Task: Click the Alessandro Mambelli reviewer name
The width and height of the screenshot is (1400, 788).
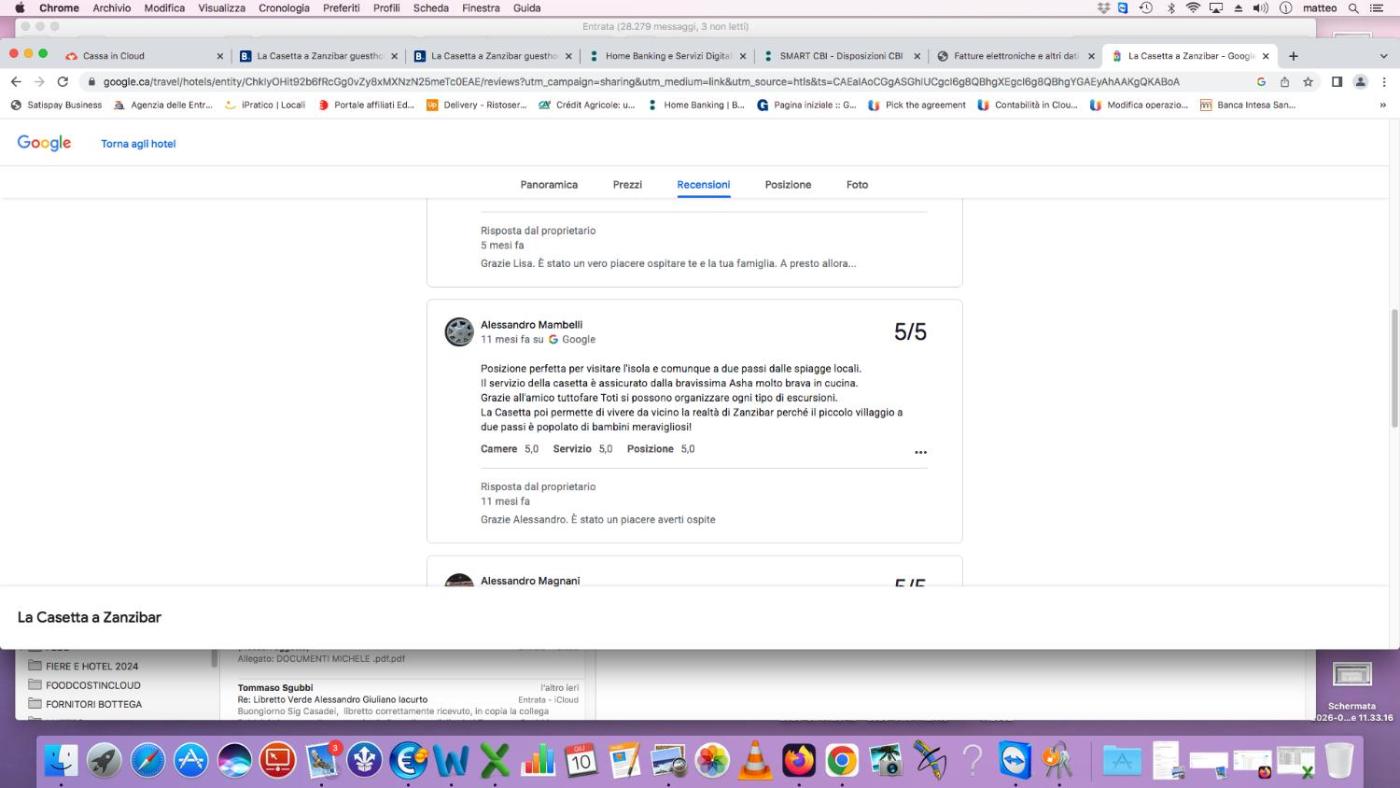Action: pyautogui.click(x=531, y=325)
